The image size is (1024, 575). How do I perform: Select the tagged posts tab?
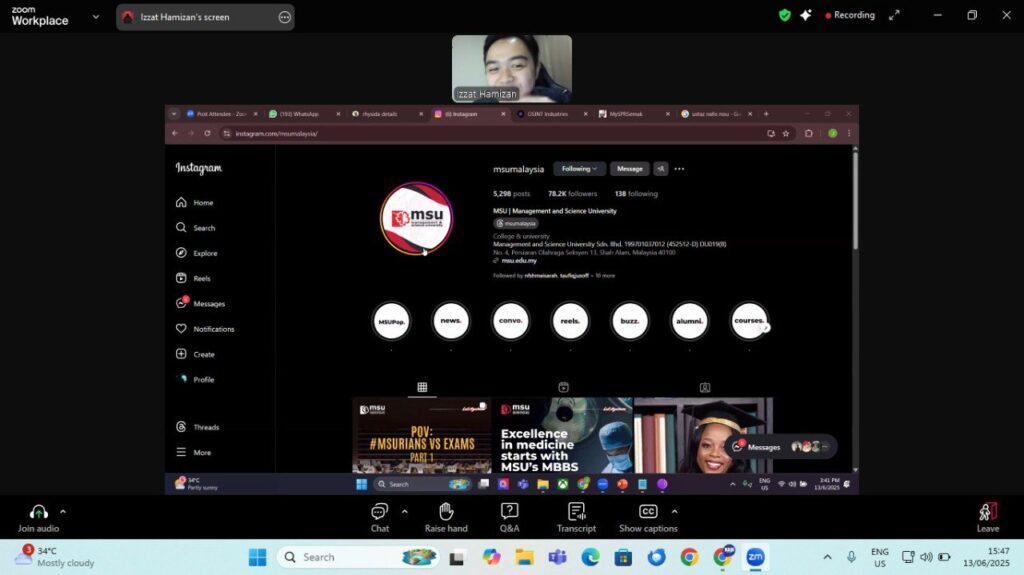pyautogui.click(x=705, y=387)
